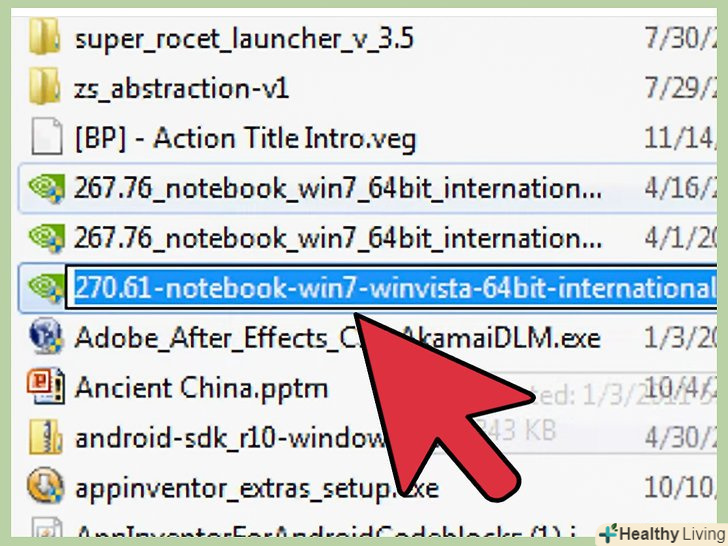Click the NVIDIA icon beside the 270.61 file
Viewport: 728px width, 546px height.
[46, 288]
